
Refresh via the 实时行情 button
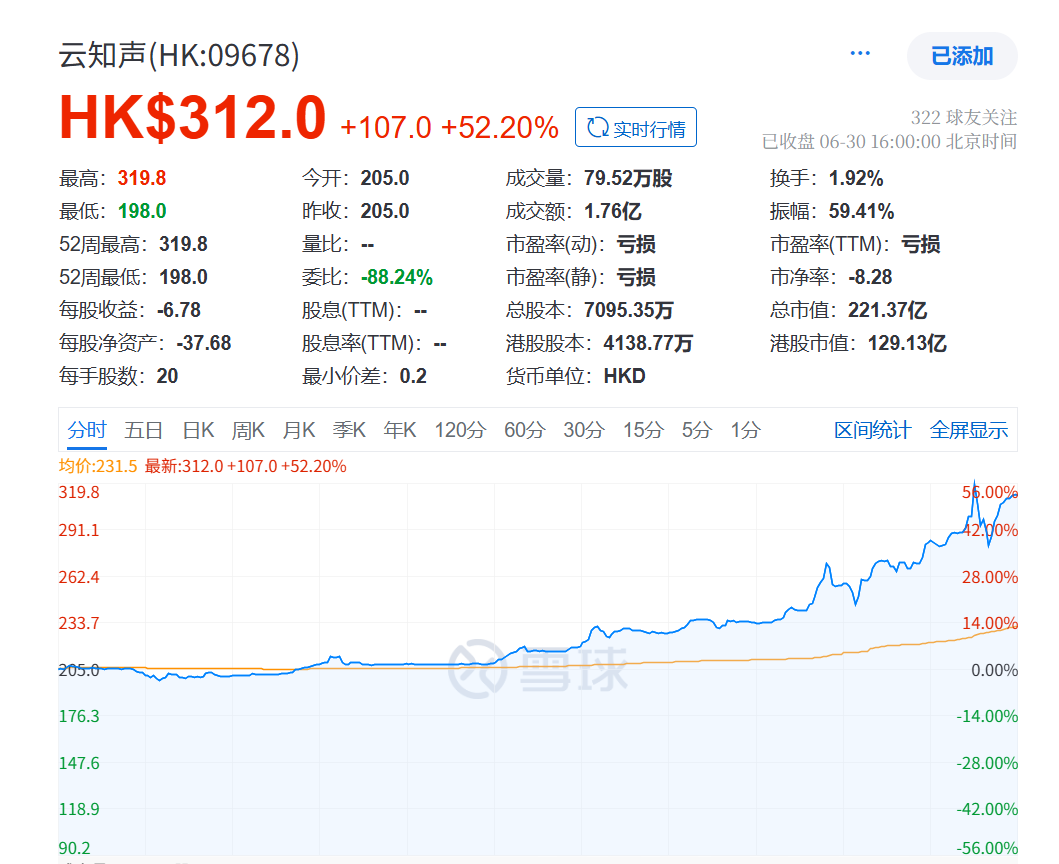(x=636, y=127)
